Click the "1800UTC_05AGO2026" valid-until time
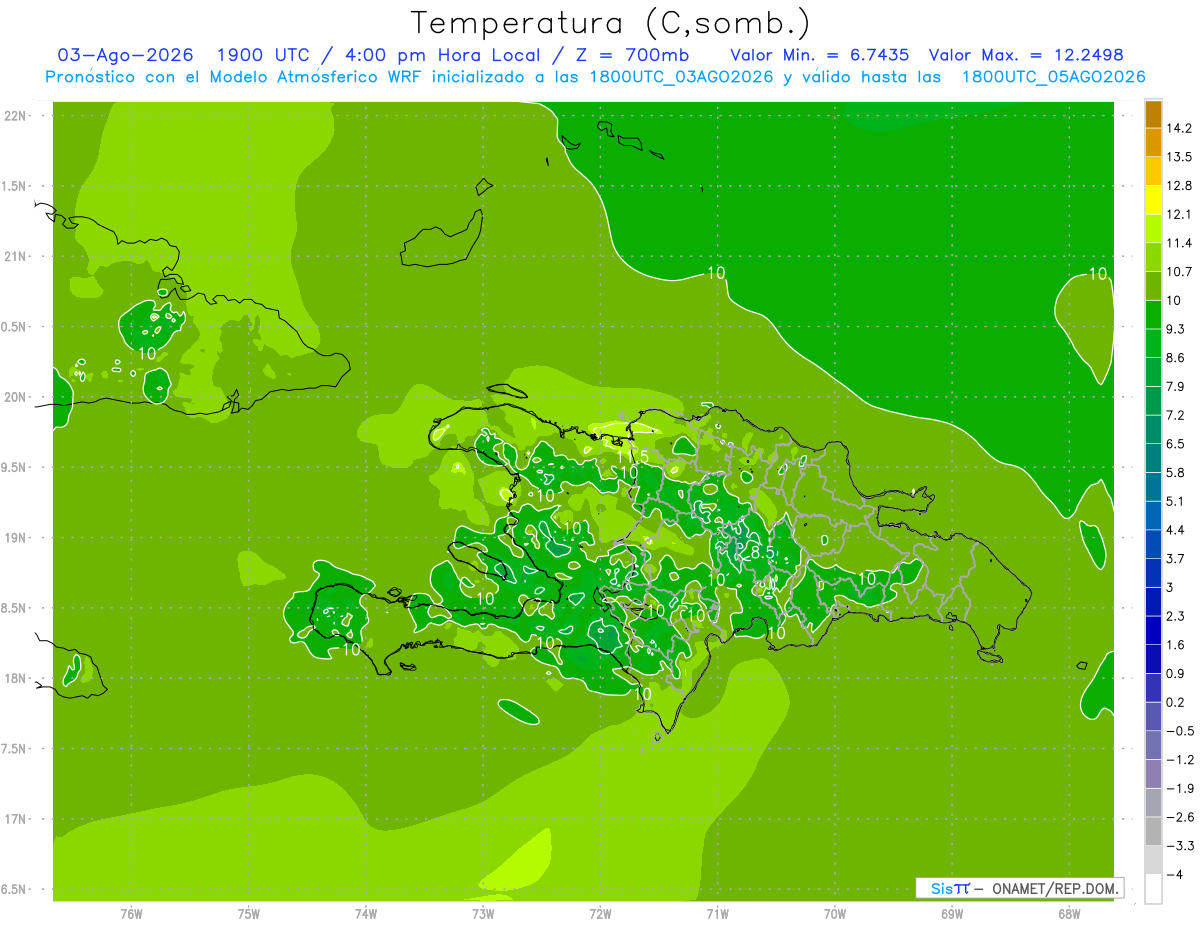 (x=1053, y=77)
